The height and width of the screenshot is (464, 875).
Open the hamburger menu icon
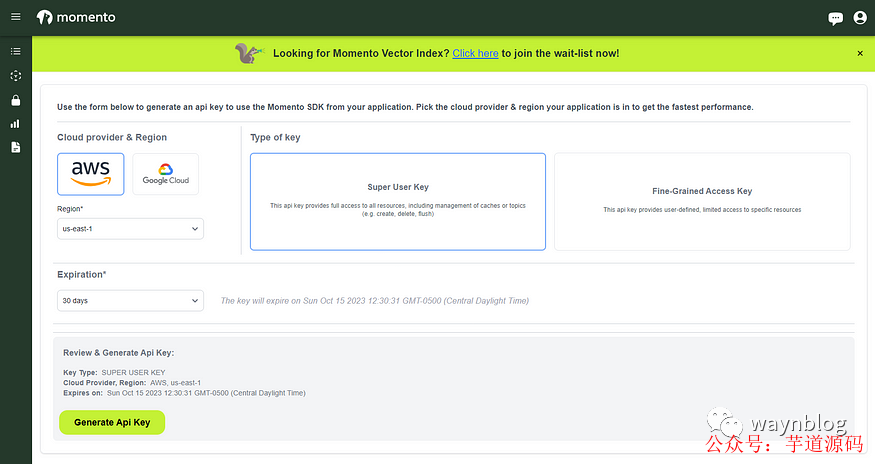16,17
